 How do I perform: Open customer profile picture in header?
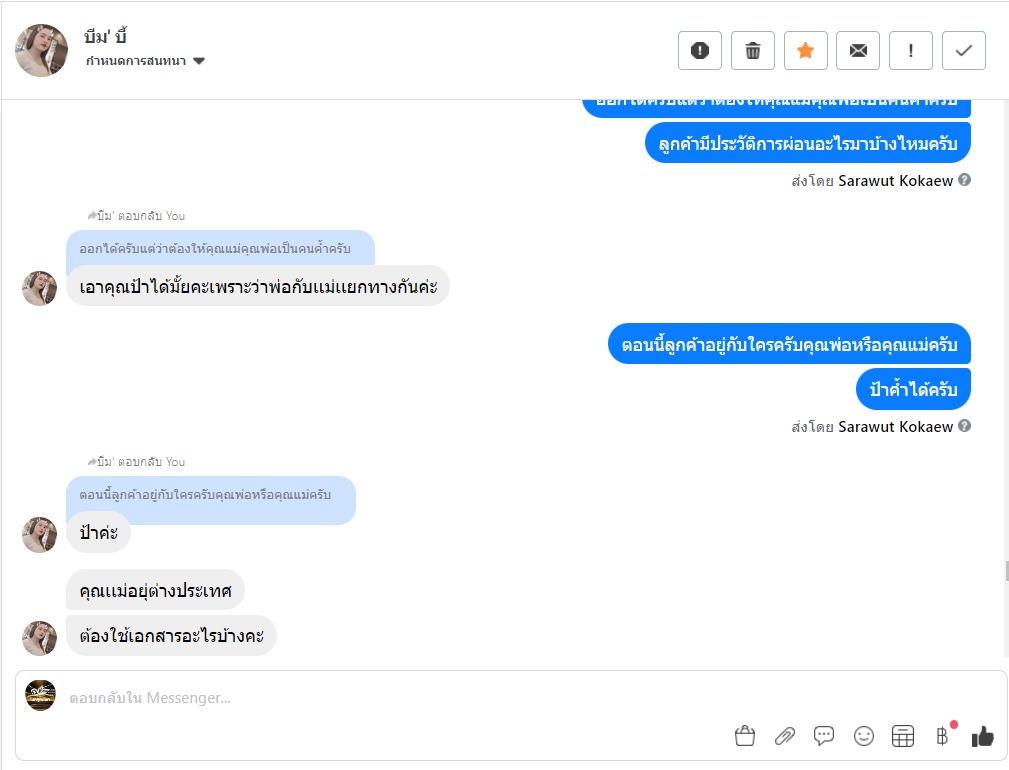pyautogui.click(x=41, y=51)
